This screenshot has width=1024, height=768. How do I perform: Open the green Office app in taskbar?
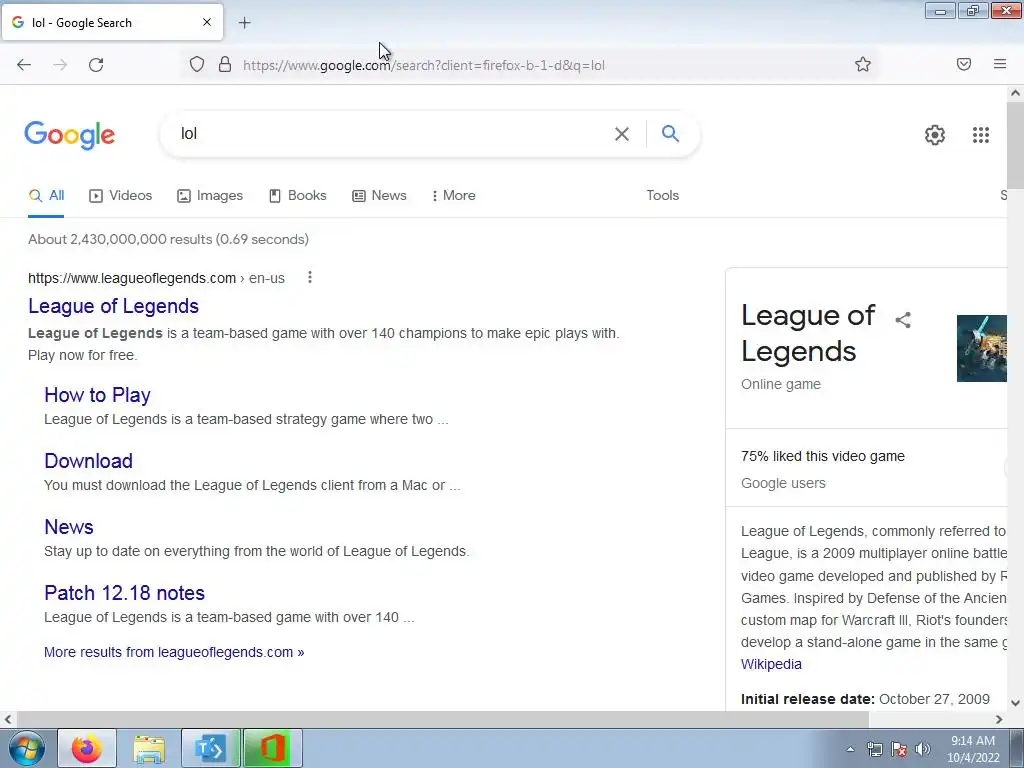(x=272, y=748)
